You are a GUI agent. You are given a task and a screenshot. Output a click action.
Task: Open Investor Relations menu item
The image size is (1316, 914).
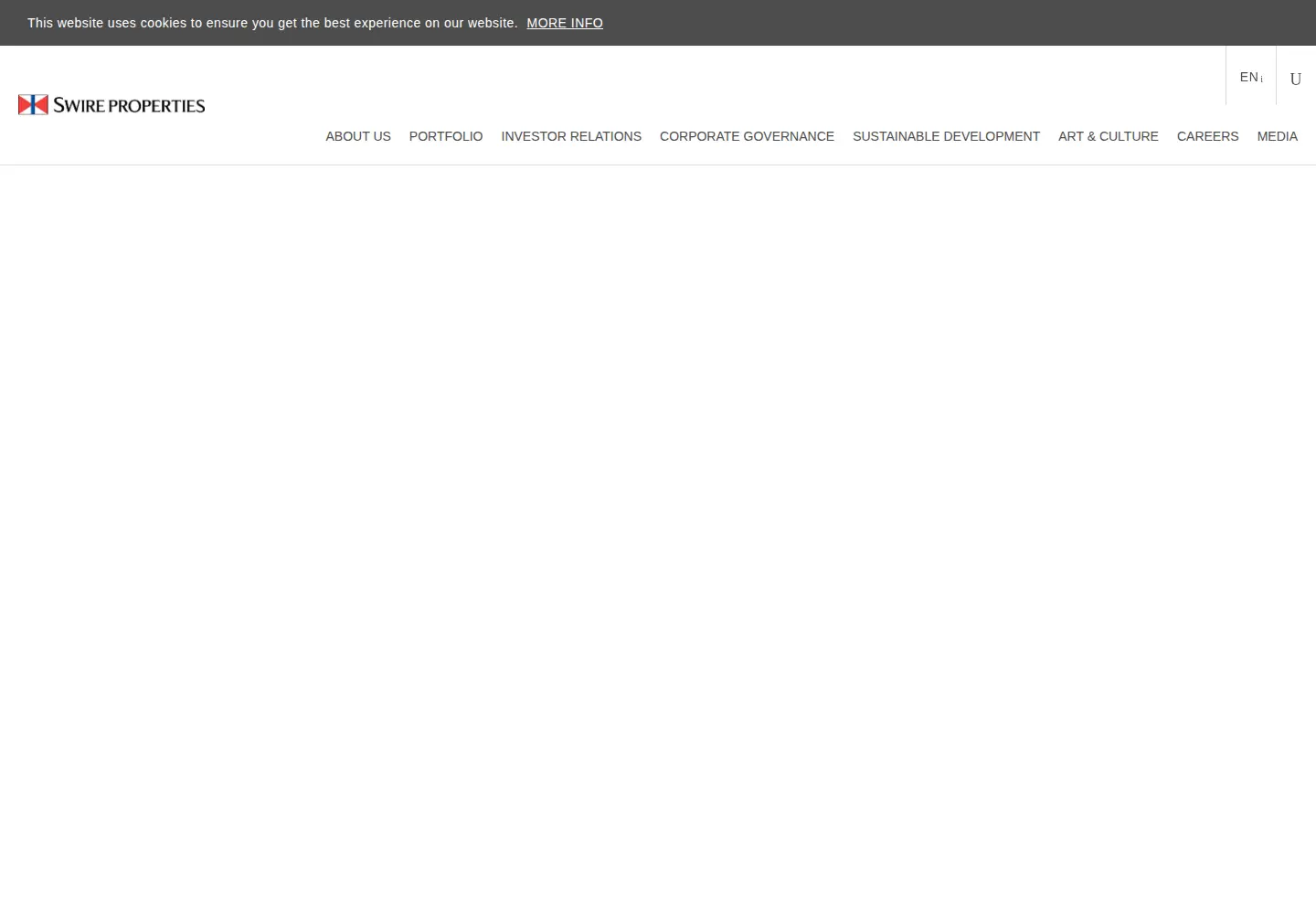[571, 136]
